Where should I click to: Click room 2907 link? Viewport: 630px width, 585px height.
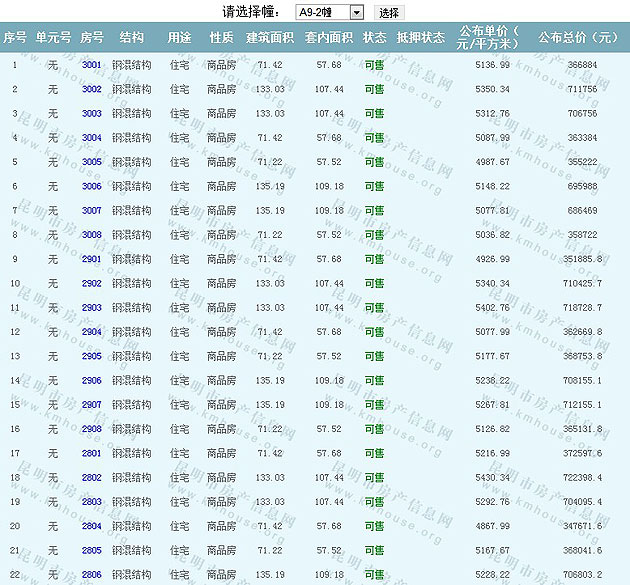click(x=92, y=405)
